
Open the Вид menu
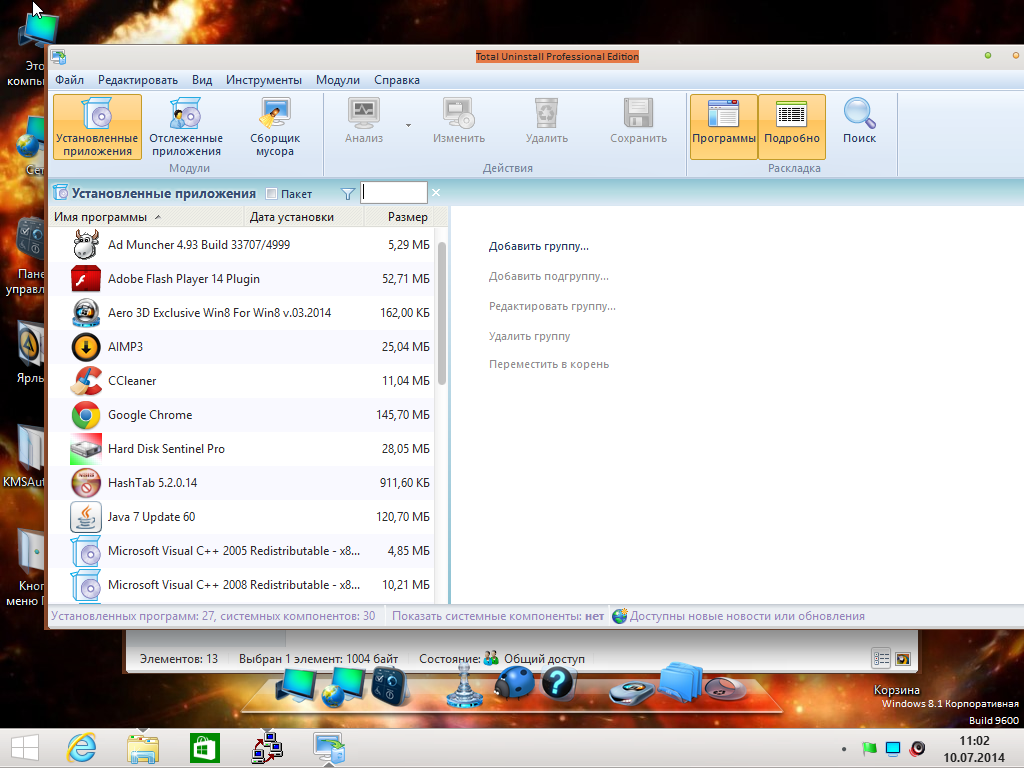(x=202, y=80)
